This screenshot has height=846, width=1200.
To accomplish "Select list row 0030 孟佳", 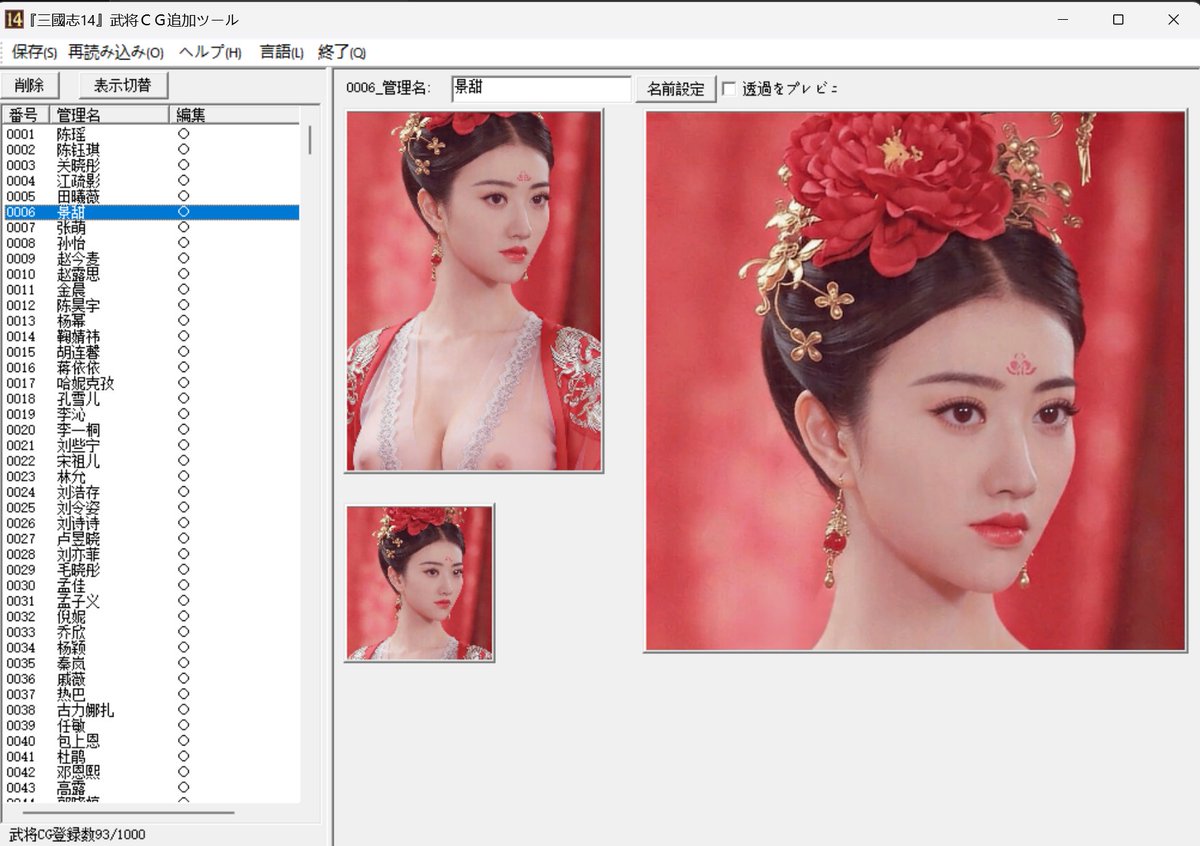I will pos(151,586).
